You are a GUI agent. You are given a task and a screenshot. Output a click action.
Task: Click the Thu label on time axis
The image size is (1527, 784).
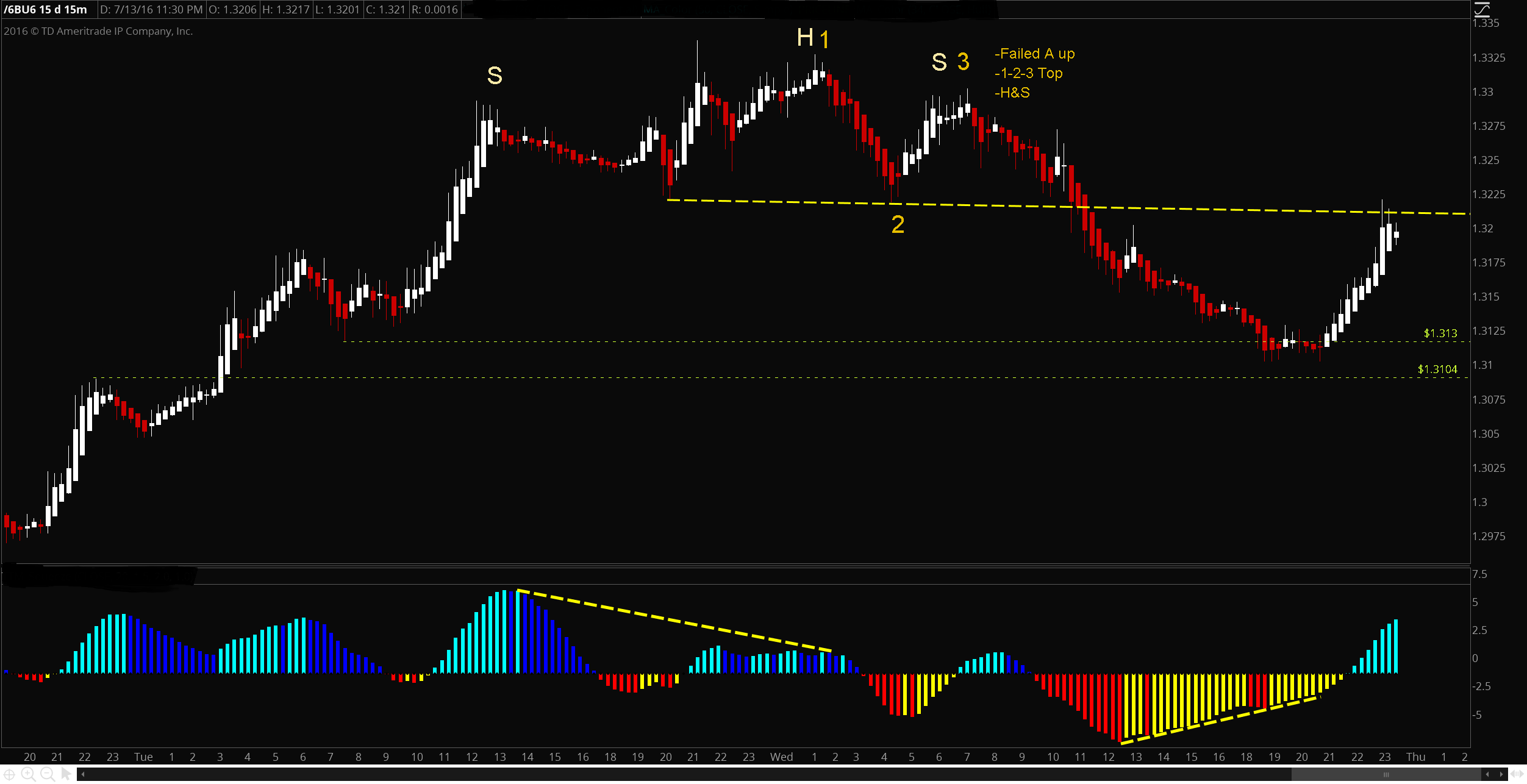click(1416, 757)
